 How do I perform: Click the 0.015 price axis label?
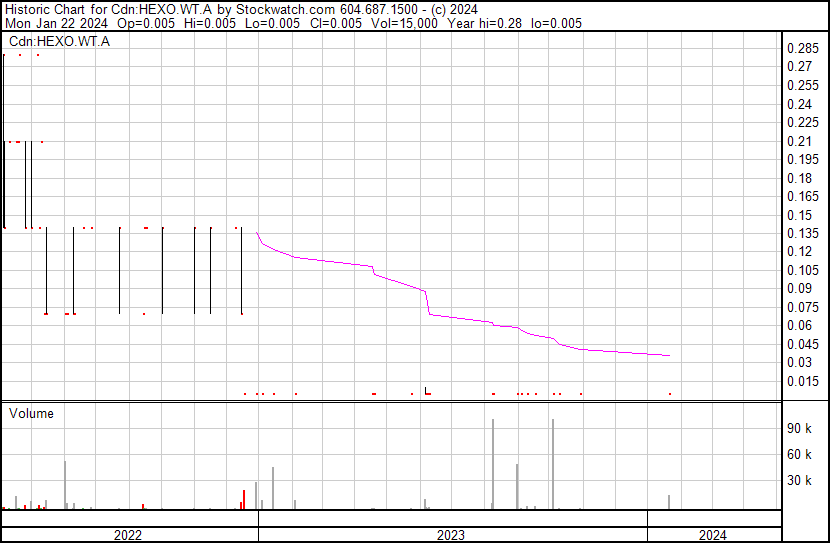803,381
